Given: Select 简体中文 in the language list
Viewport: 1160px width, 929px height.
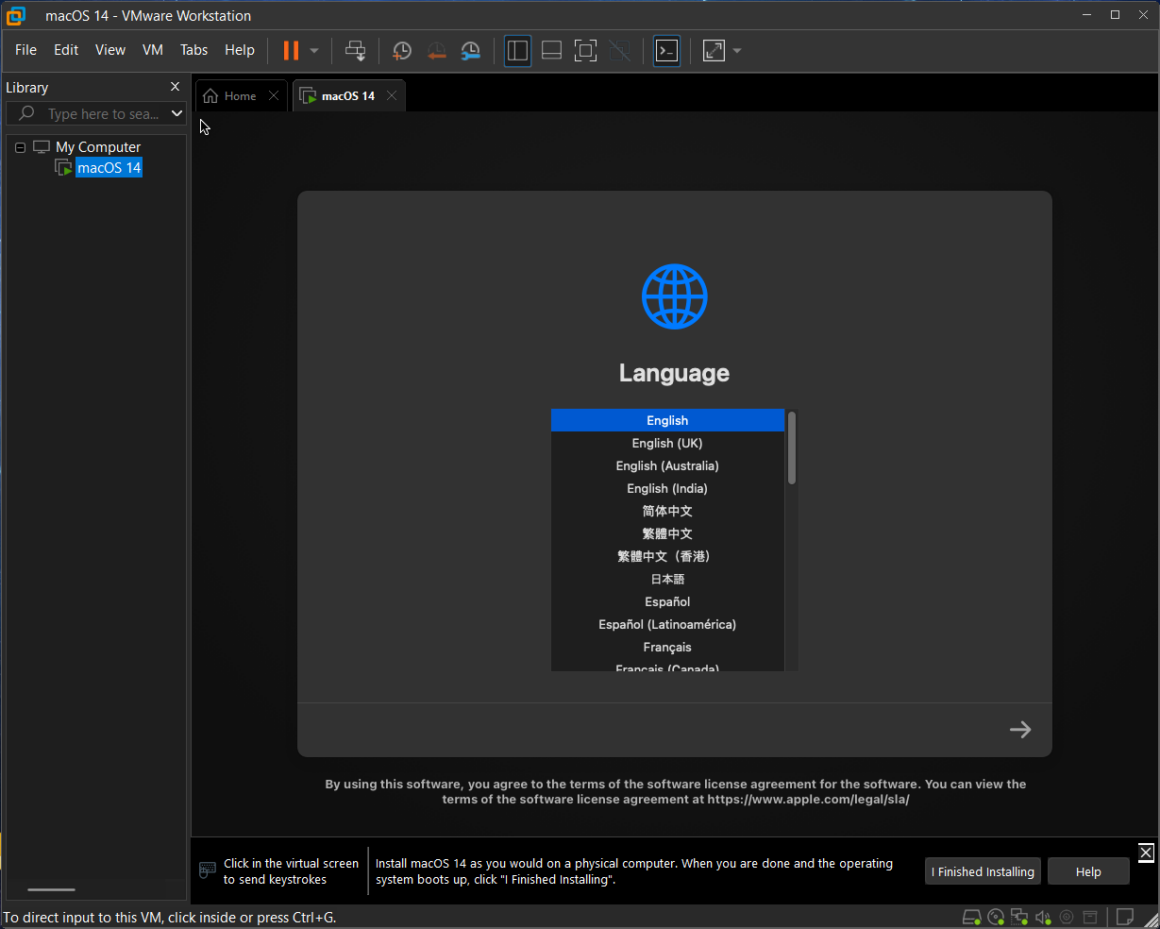Looking at the screenshot, I should point(667,511).
